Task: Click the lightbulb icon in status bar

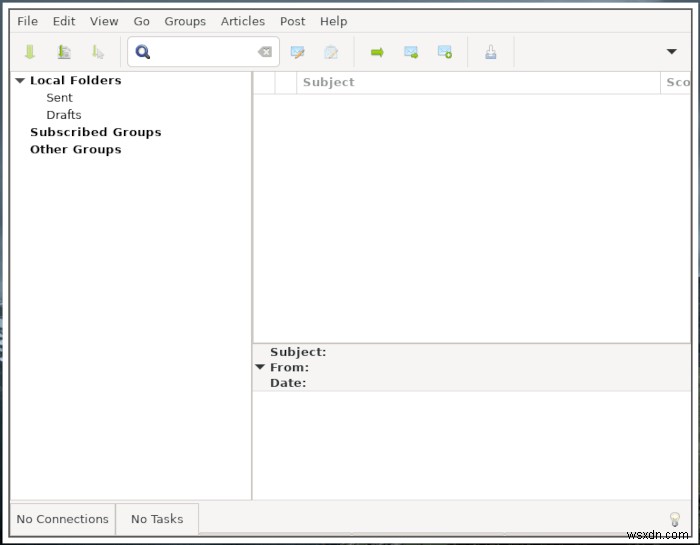Action: pos(675,519)
